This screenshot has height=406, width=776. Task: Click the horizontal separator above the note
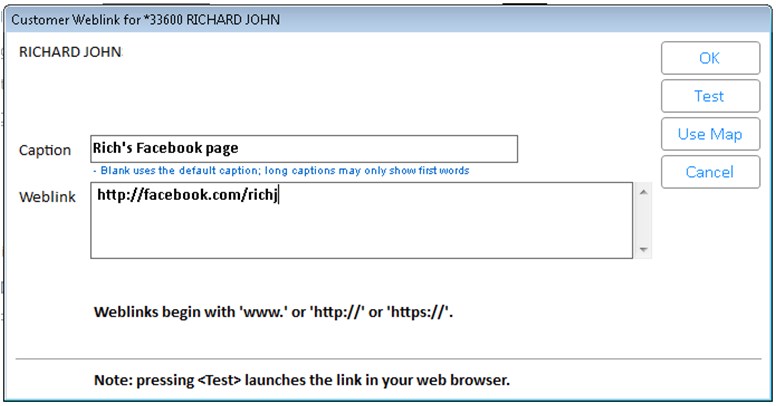388,358
